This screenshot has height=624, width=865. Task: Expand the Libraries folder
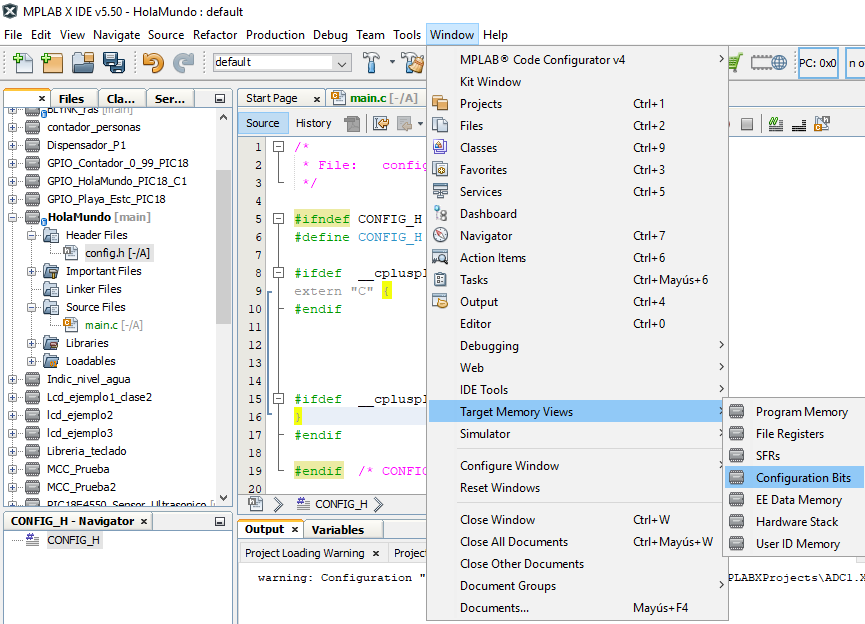(31, 343)
